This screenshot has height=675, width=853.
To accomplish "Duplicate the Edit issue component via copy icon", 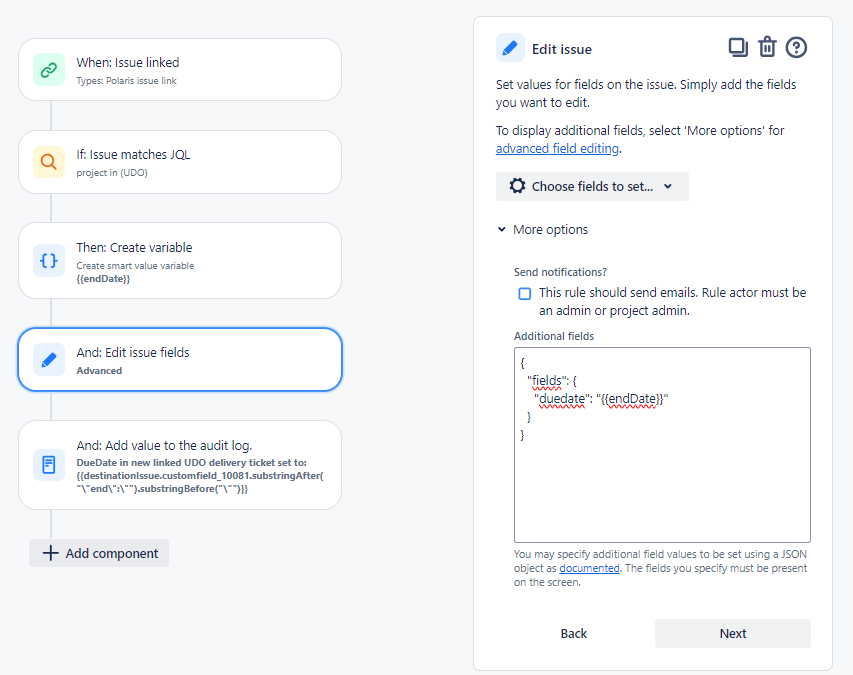I will [737, 46].
